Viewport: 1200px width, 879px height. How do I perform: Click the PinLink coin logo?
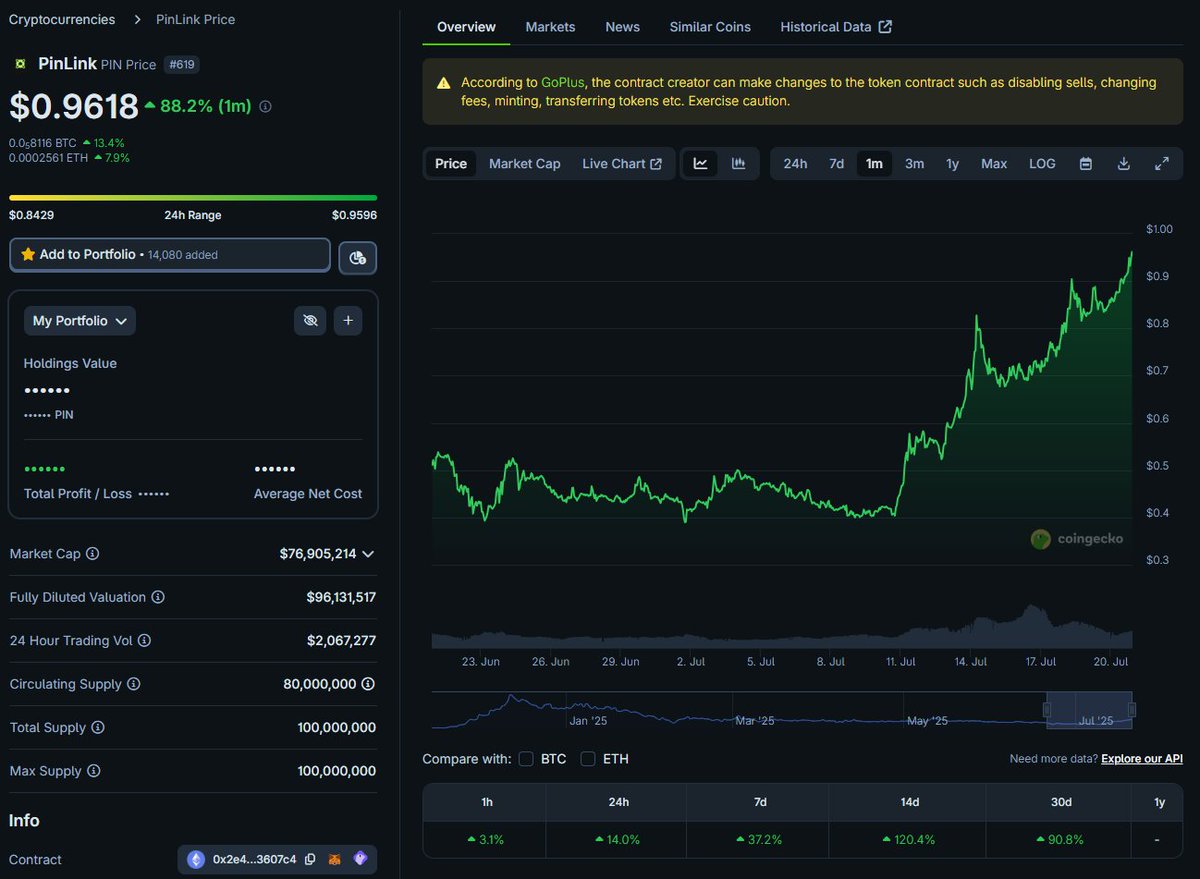click(x=20, y=64)
